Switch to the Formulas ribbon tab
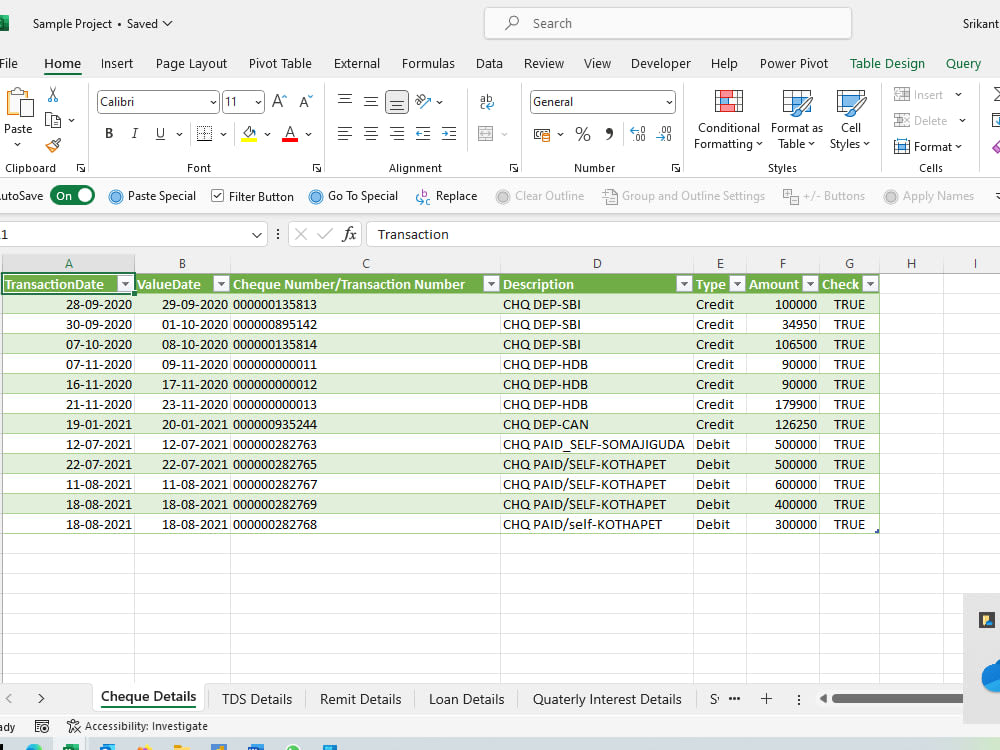This screenshot has width=1000, height=750. (428, 63)
